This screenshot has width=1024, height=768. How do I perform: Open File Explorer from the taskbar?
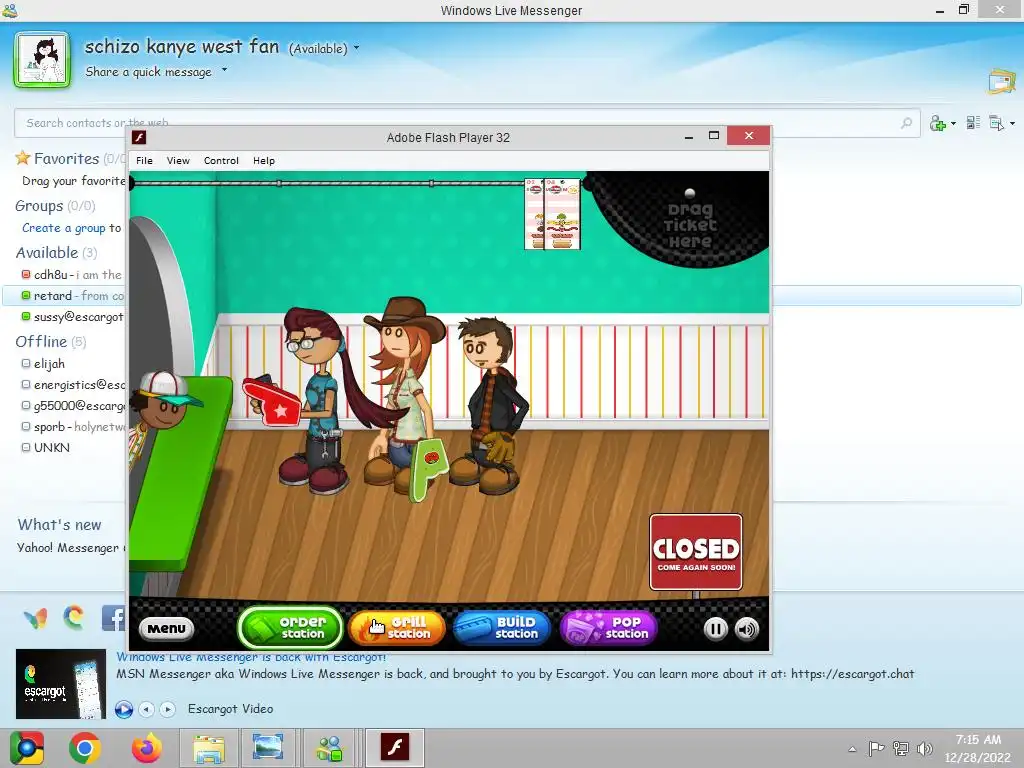point(208,748)
